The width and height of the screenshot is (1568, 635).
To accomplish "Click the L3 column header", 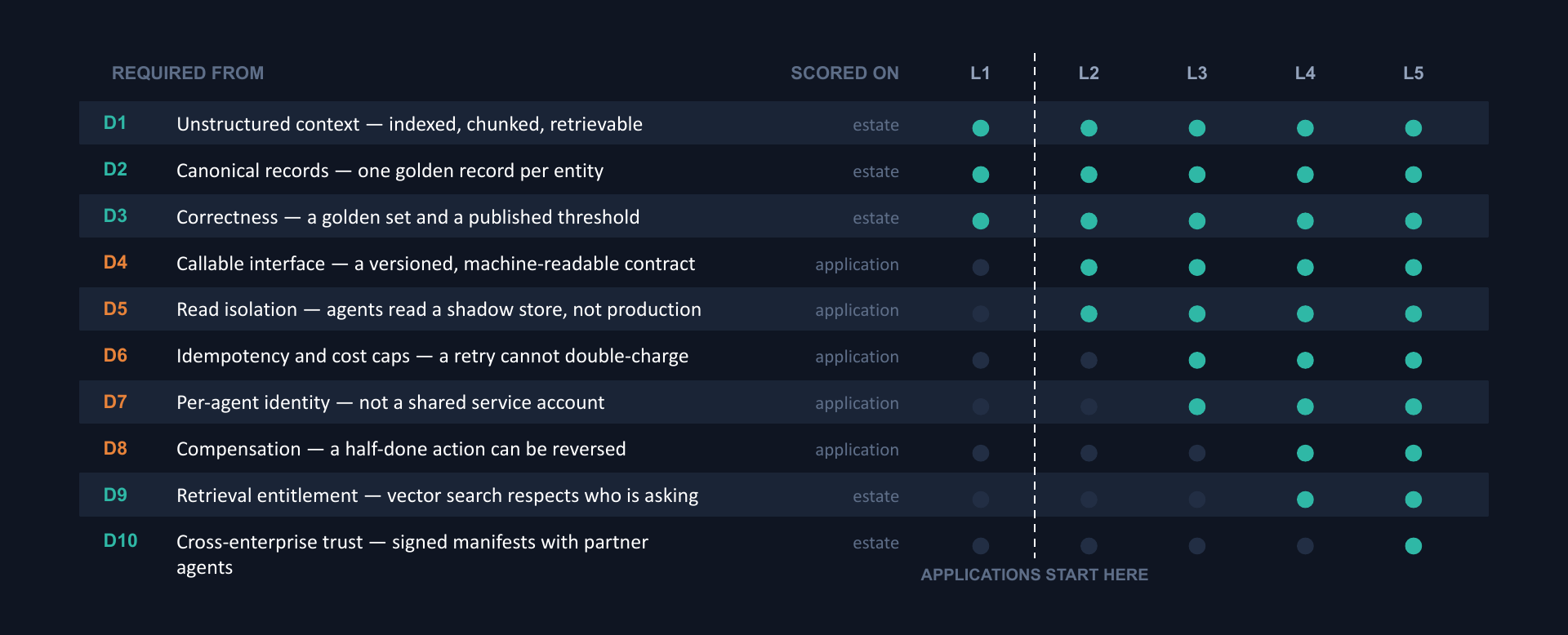I will [x=1197, y=73].
